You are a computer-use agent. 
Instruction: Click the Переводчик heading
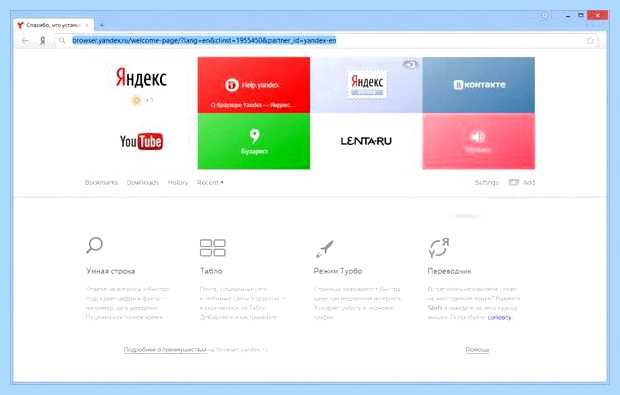(x=449, y=271)
